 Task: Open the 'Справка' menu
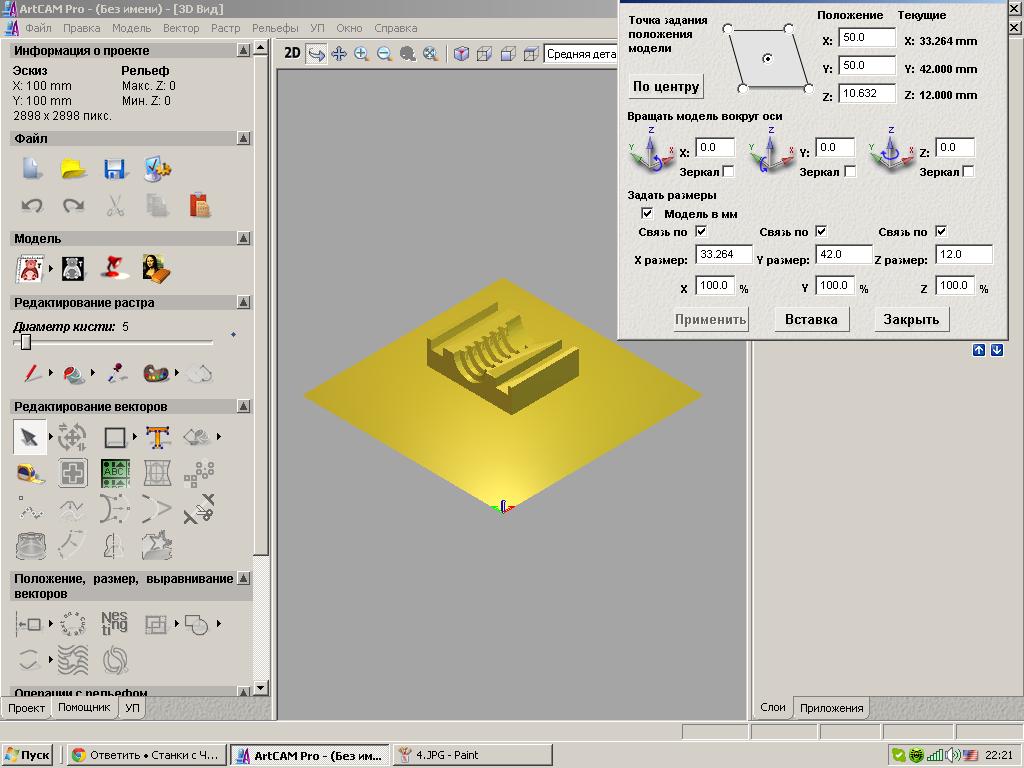click(x=396, y=28)
